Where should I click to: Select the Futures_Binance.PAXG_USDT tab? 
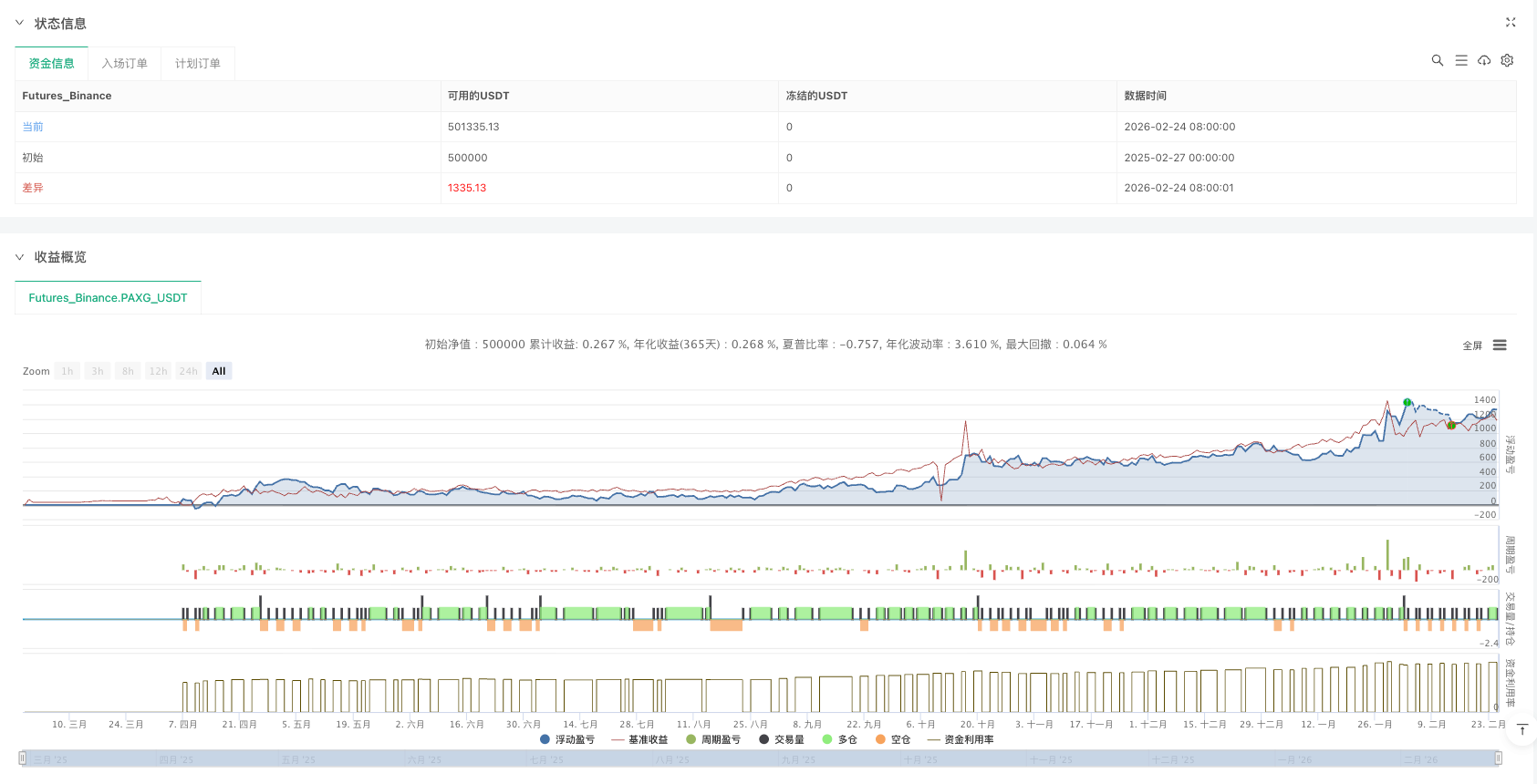(108, 298)
